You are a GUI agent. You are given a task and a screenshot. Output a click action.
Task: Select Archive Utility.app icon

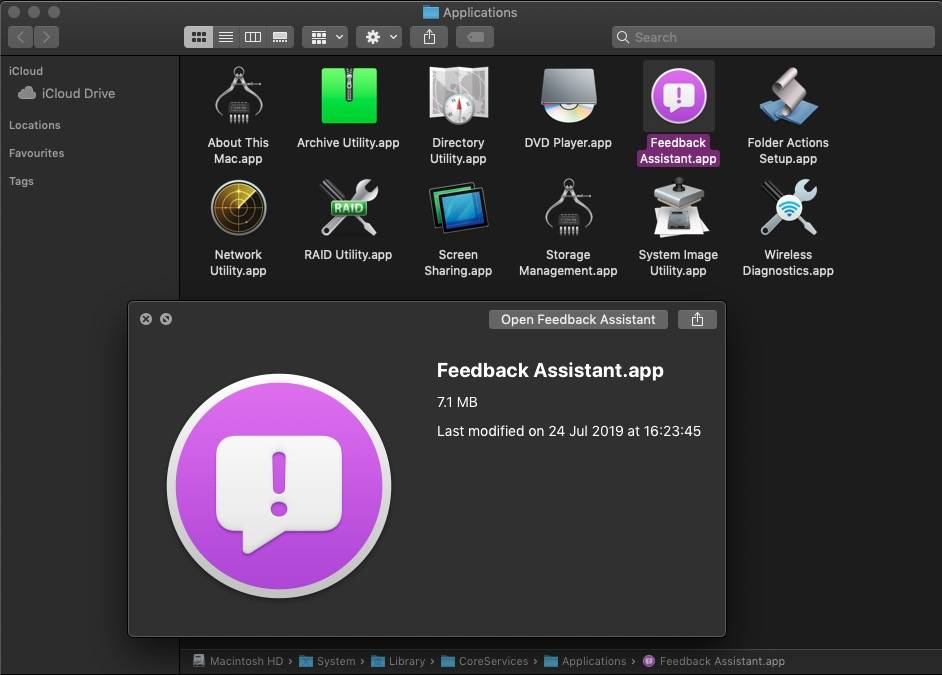(348, 96)
